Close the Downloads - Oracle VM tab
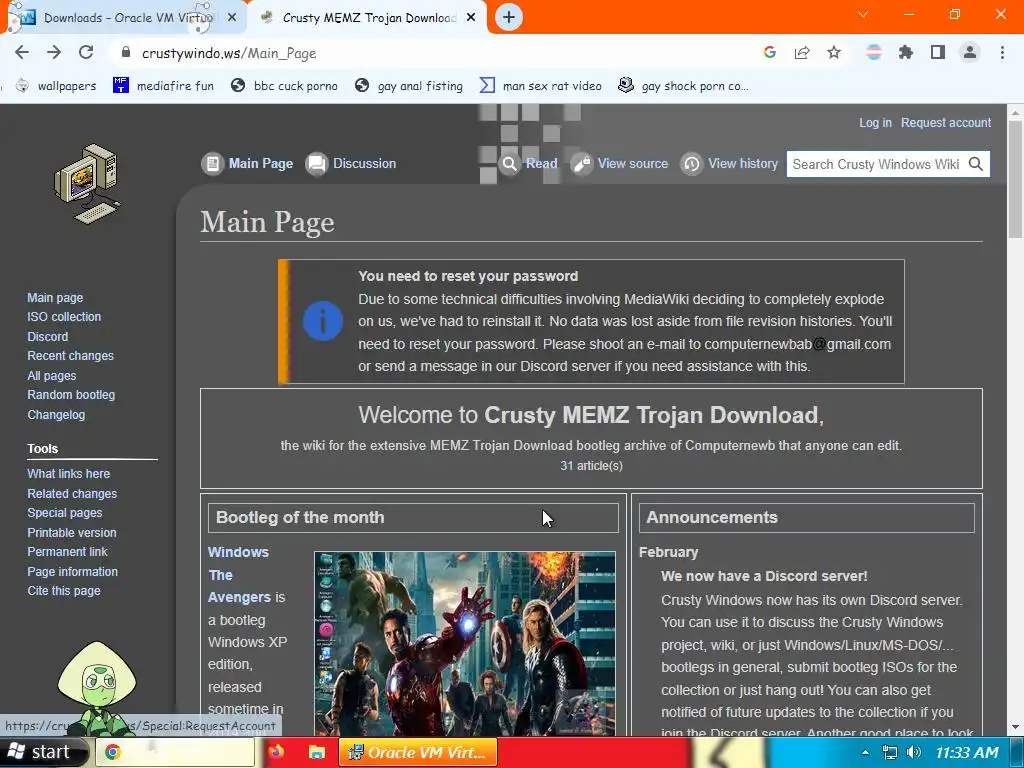 (x=232, y=18)
